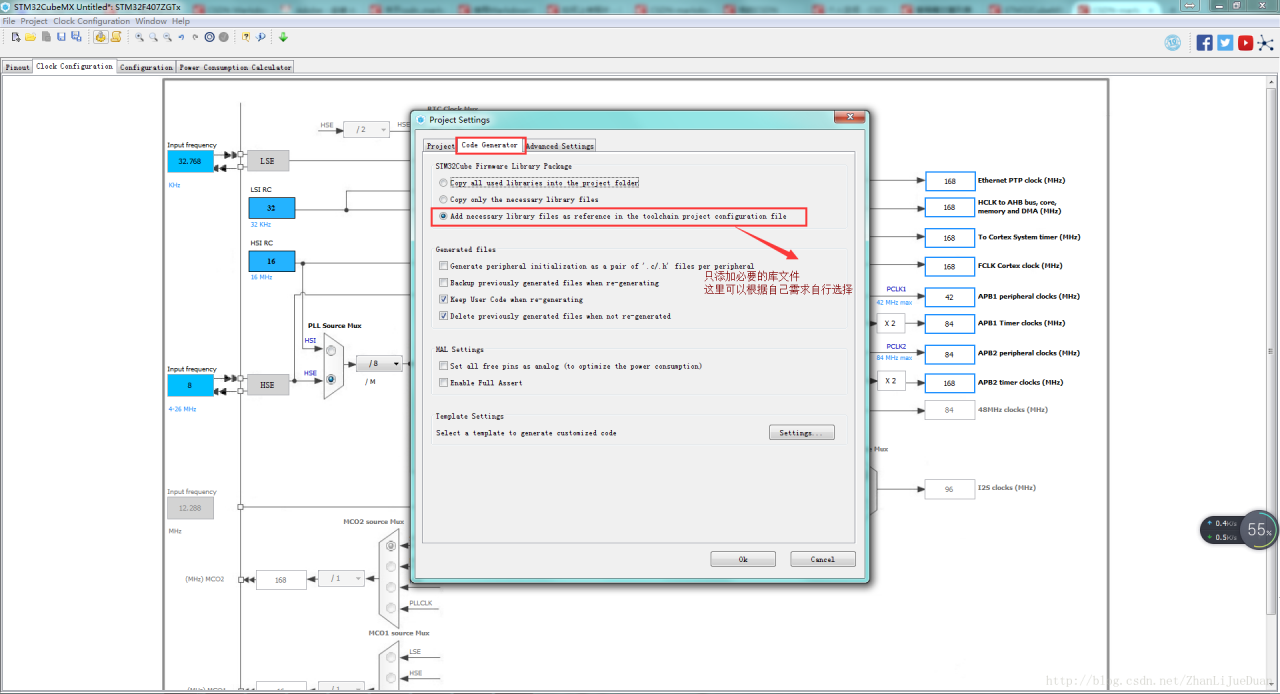The image size is (1280, 694).
Task: Select Copy all used libraries option
Action: click(443, 183)
